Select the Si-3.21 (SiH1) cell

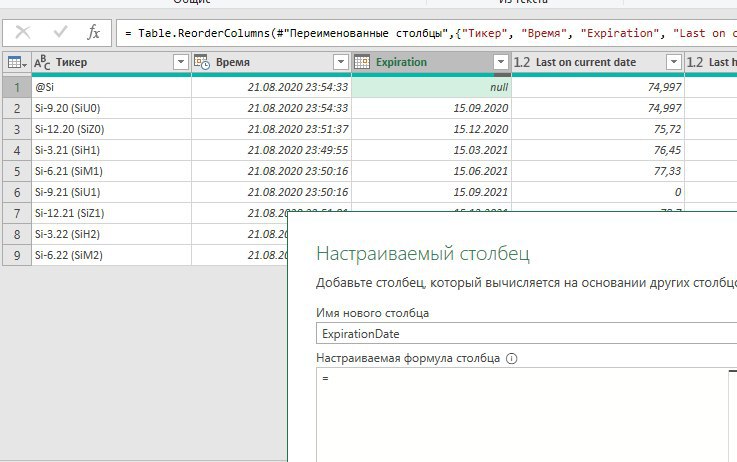click(111, 150)
